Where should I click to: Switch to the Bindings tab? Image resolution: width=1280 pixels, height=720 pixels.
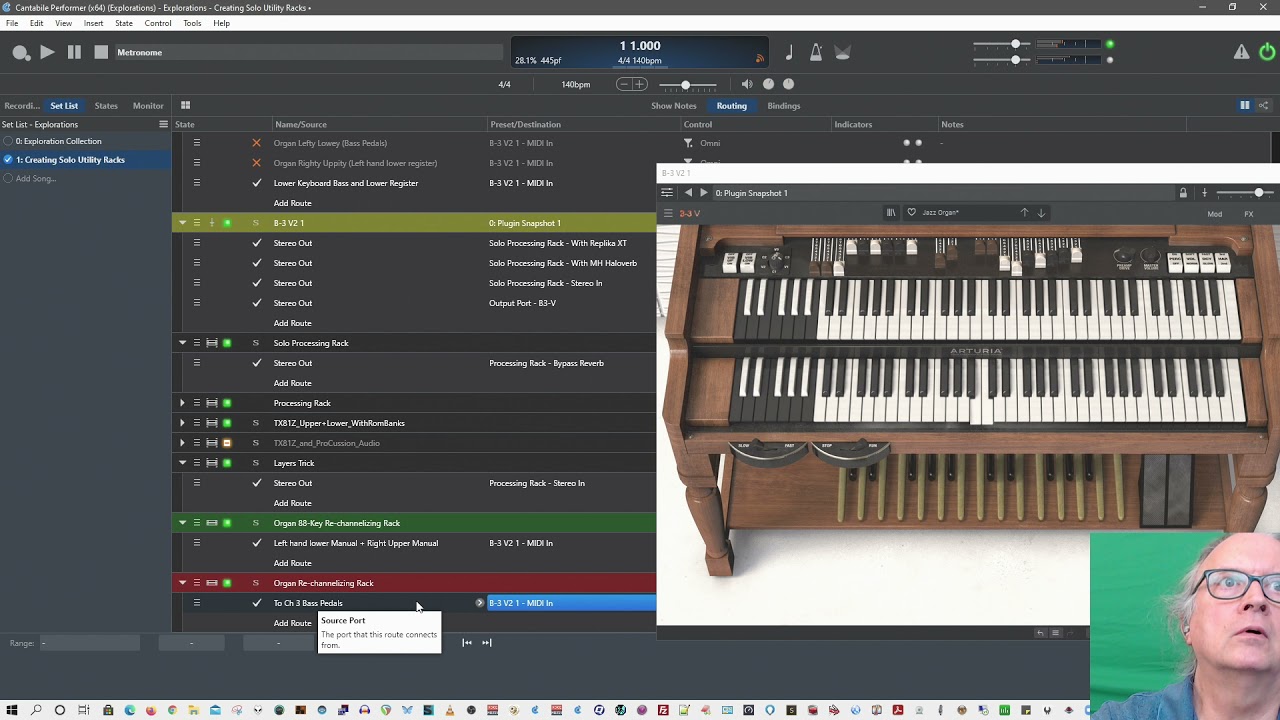coord(784,105)
